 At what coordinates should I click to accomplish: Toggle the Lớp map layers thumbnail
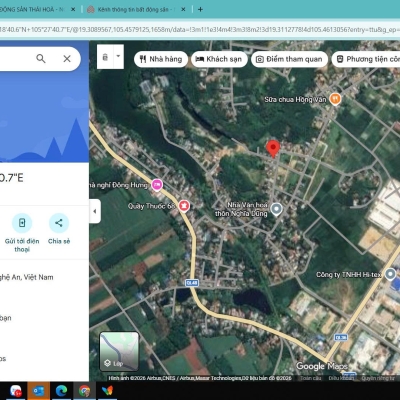[119, 351]
